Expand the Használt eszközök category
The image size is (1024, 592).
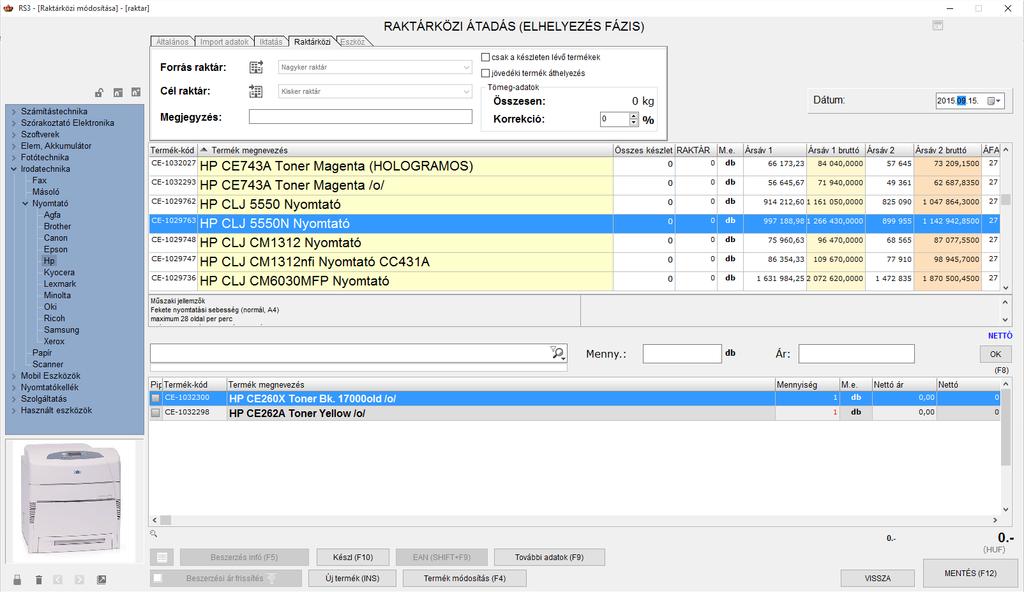pos(14,411)
